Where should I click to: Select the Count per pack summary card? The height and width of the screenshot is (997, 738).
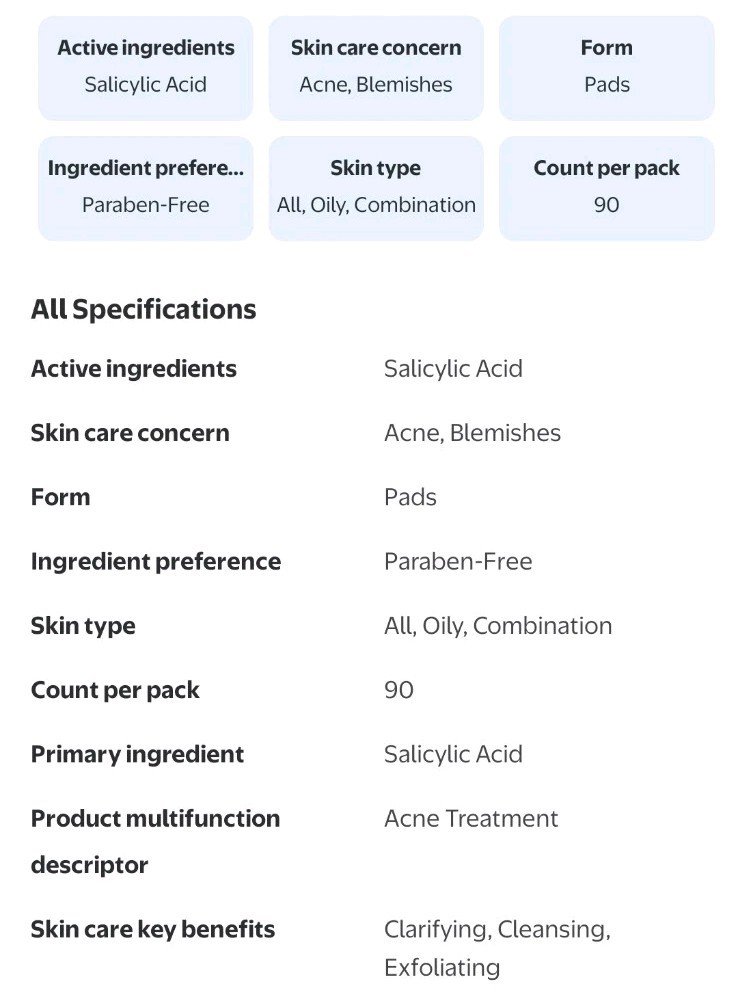click(606, 187)
